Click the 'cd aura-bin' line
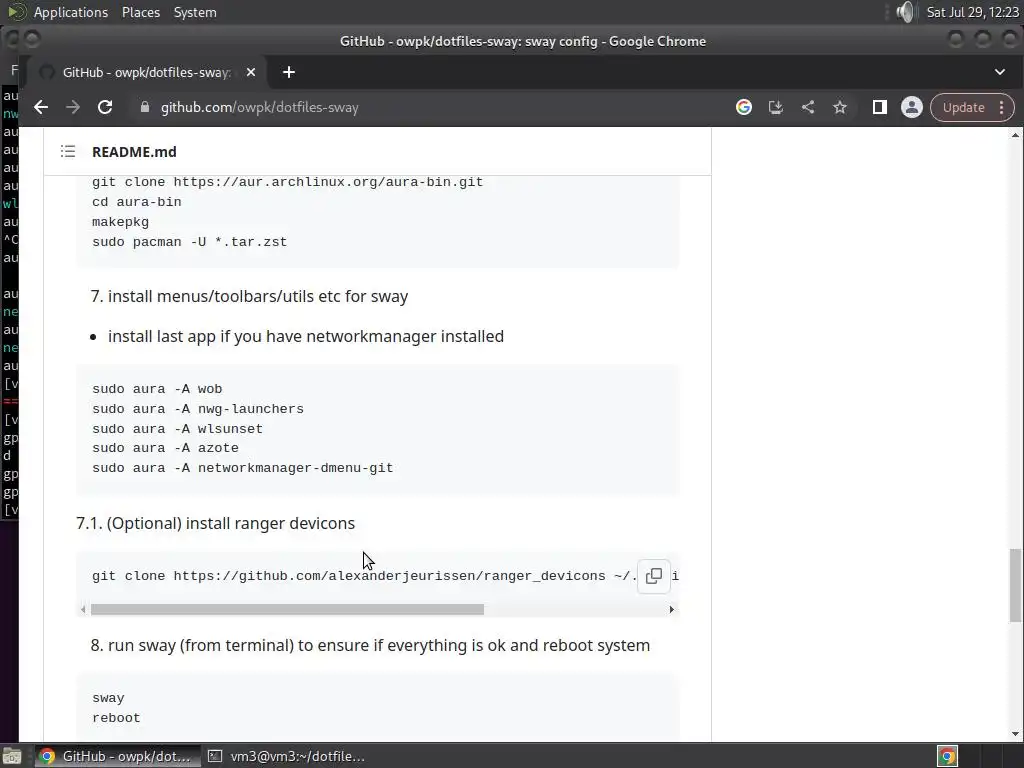 (x=136, y=202)
